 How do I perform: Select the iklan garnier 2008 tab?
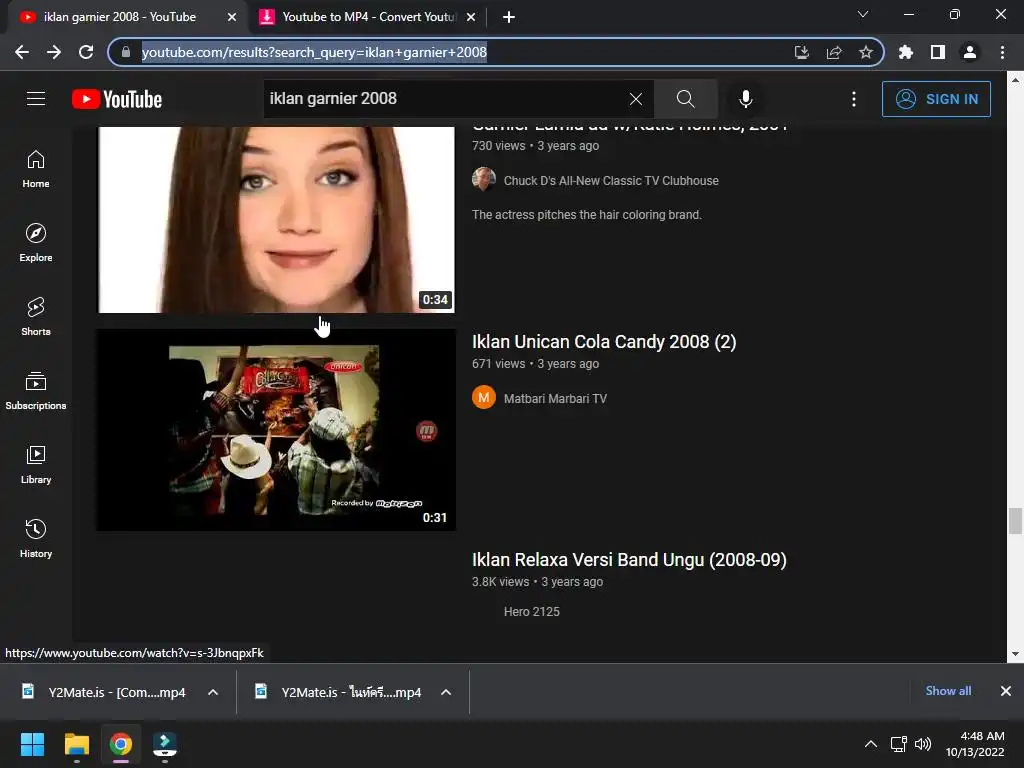(x=120, y=17)
